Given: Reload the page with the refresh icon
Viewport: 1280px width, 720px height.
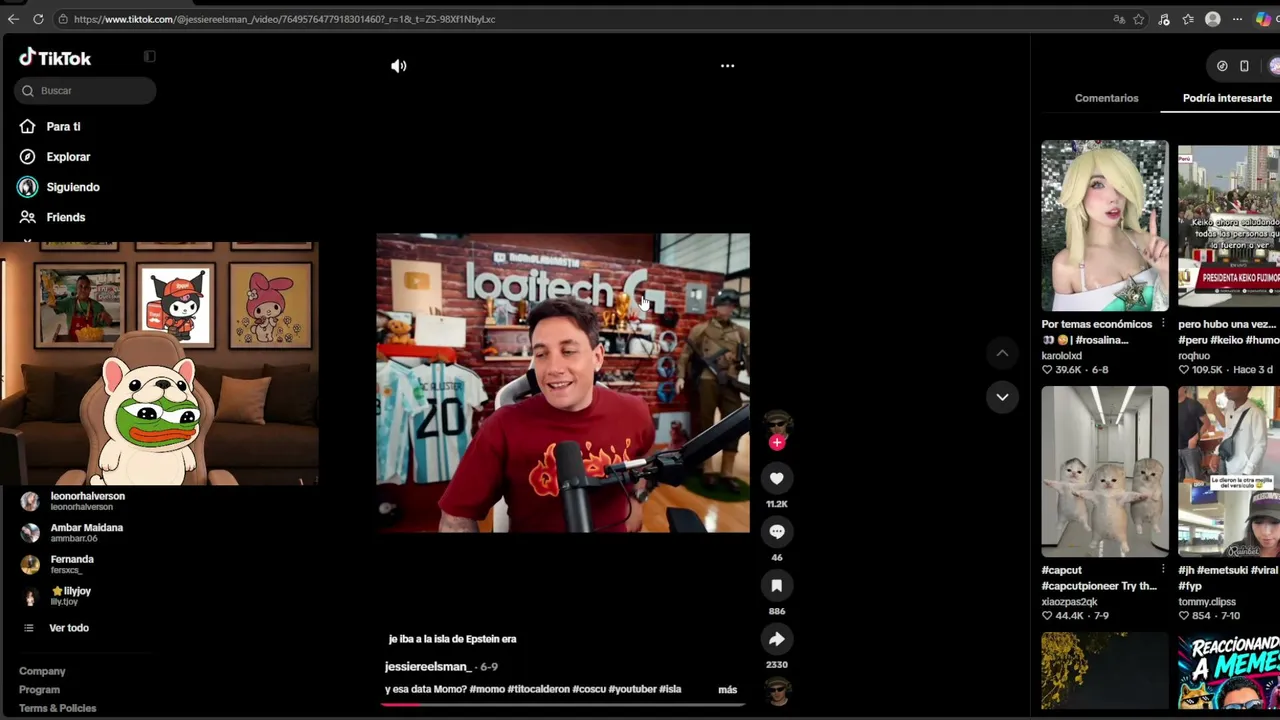Looking at the screenshot, I should (38, 19).
